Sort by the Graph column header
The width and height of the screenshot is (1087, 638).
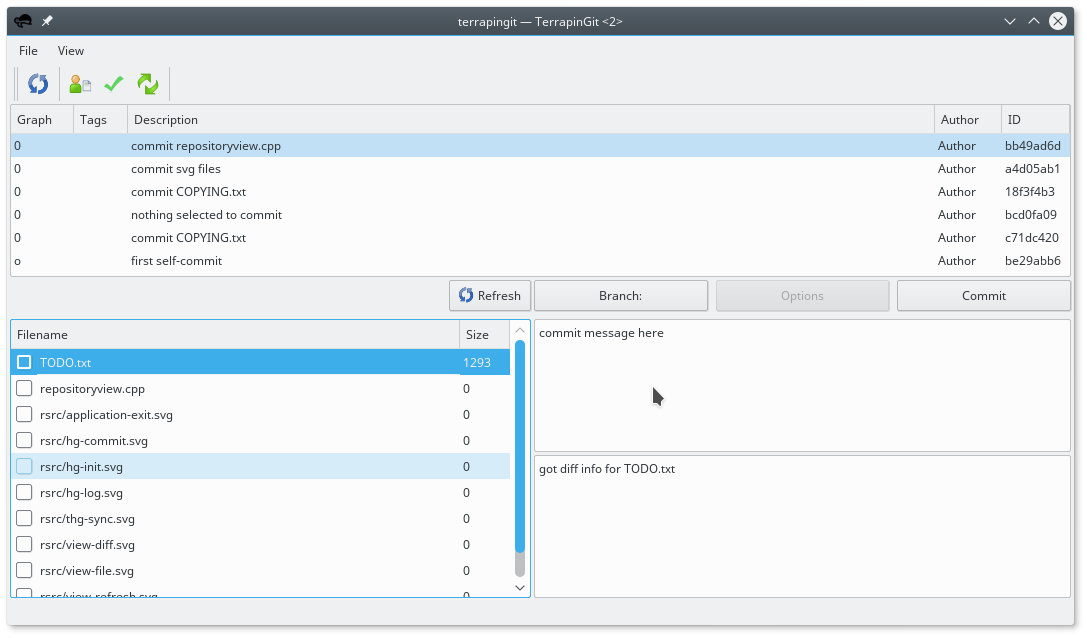coord(42,119)
